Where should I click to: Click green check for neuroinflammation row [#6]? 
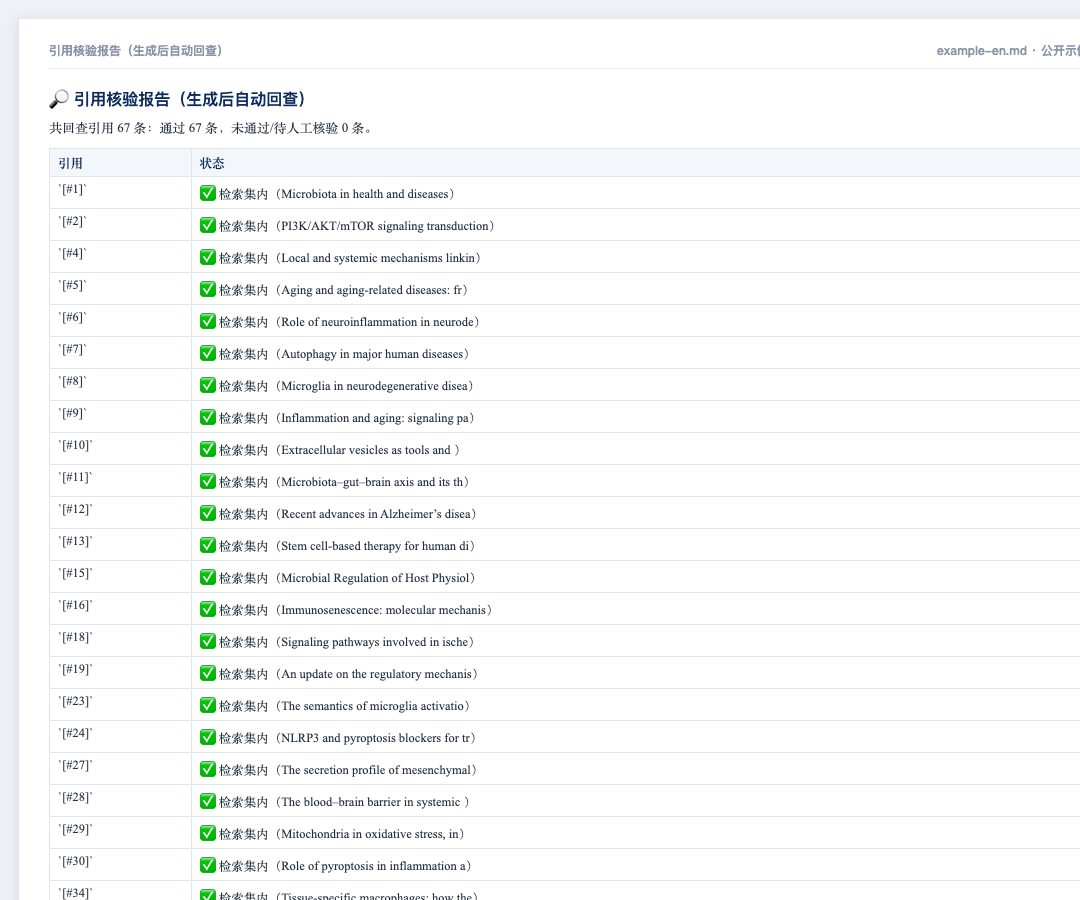coord(208,322)
